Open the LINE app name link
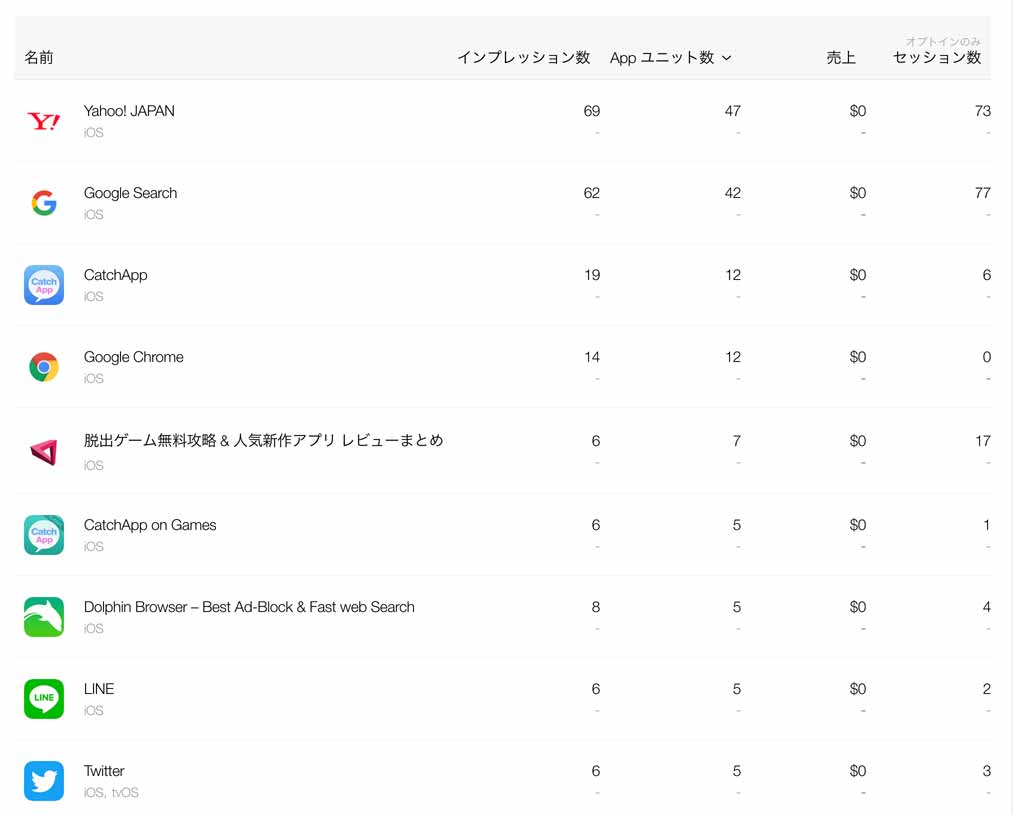The height and width of the screenshot is (815, 1013). click(99, 689)
